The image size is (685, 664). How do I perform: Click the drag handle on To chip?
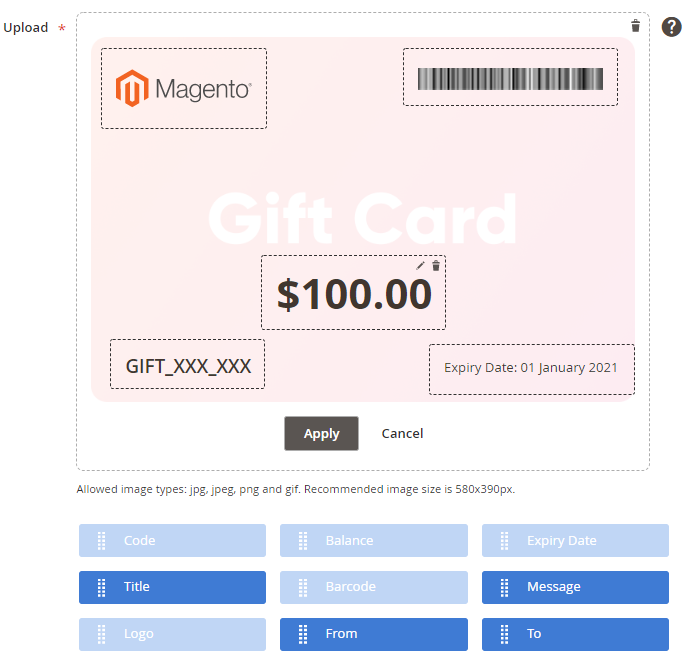coord(504,634)
